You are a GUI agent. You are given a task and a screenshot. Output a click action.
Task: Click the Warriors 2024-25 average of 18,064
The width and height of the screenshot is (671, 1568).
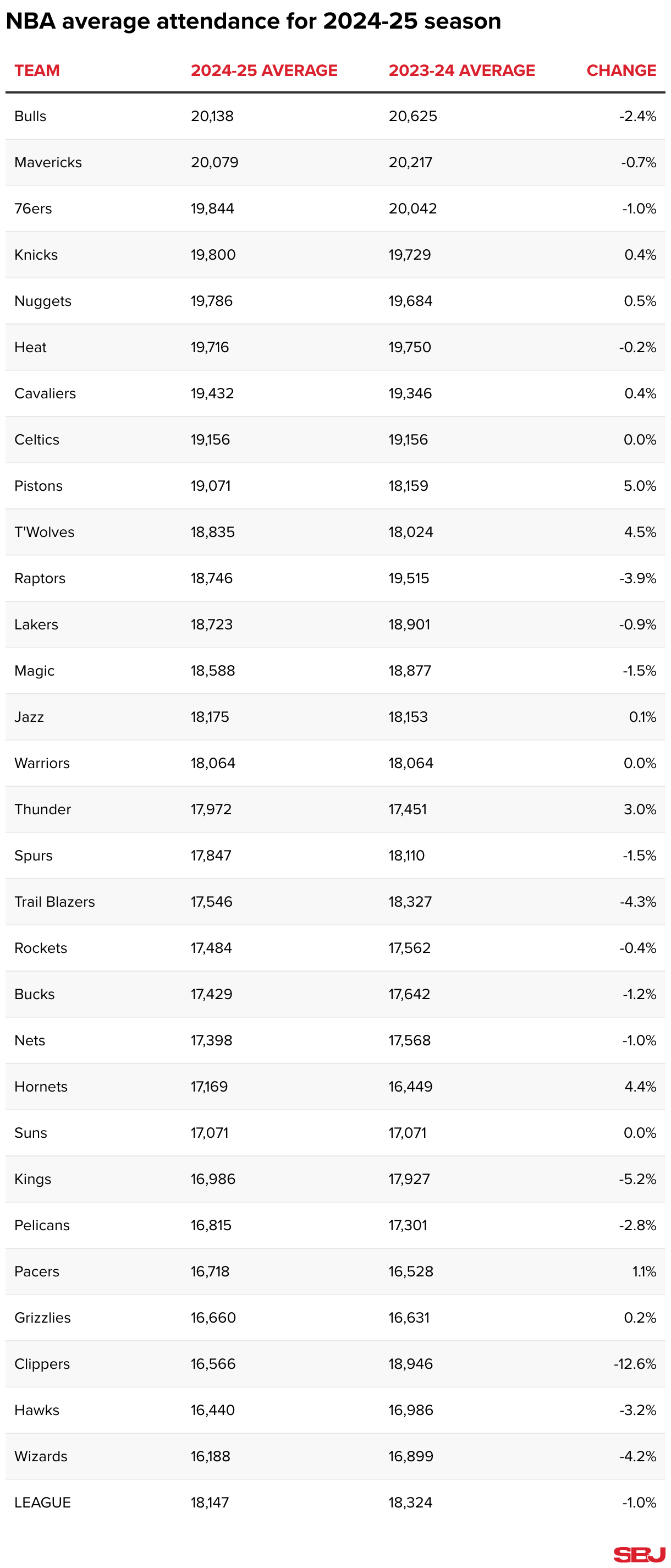click(x=212, y=763)
